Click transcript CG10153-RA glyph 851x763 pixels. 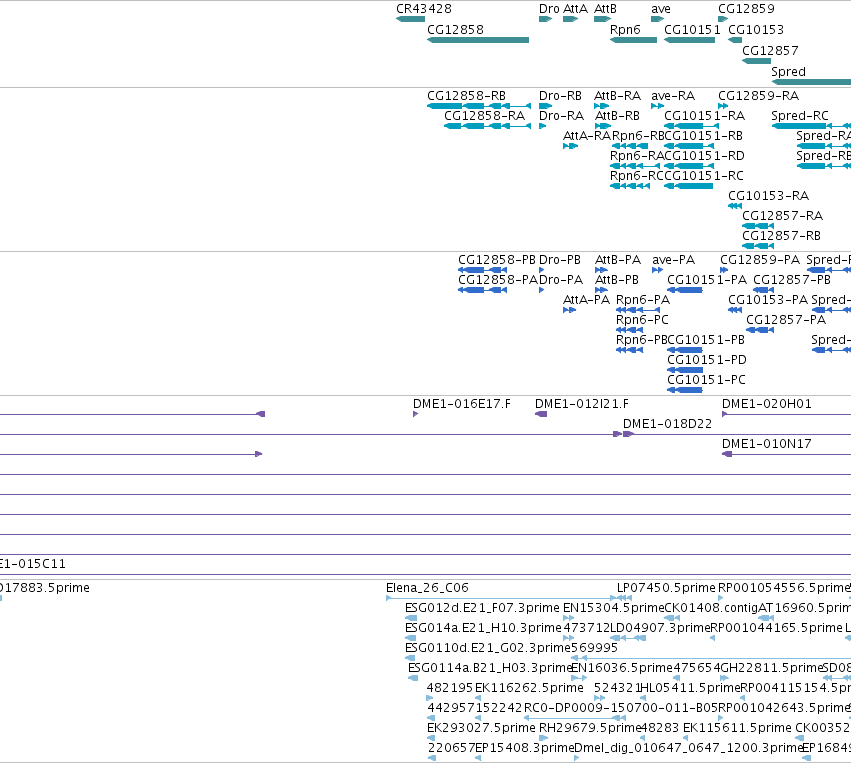735,206
